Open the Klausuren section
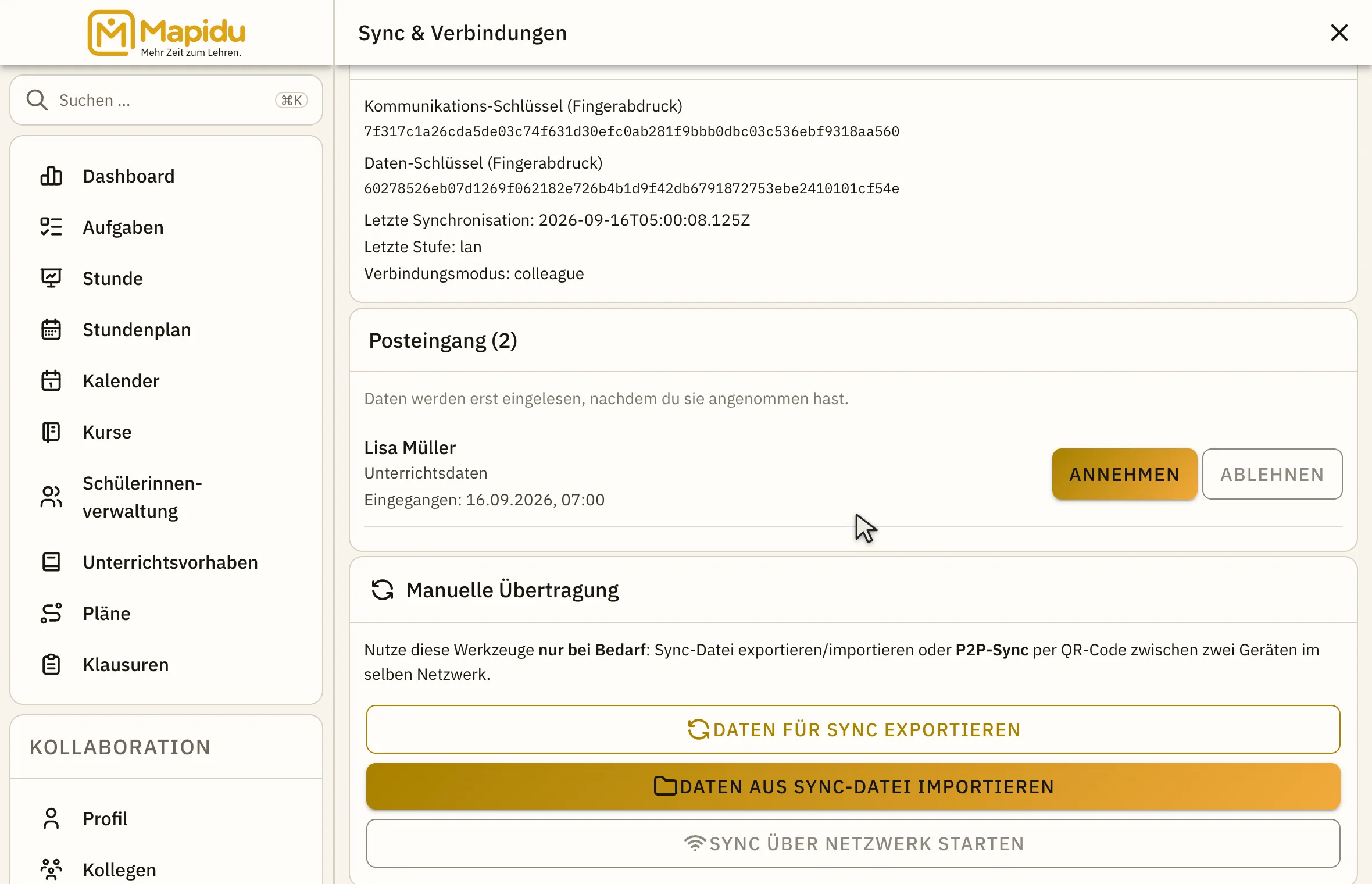The width and height of the screenshot is (1372, 884). tap(166, 664)
